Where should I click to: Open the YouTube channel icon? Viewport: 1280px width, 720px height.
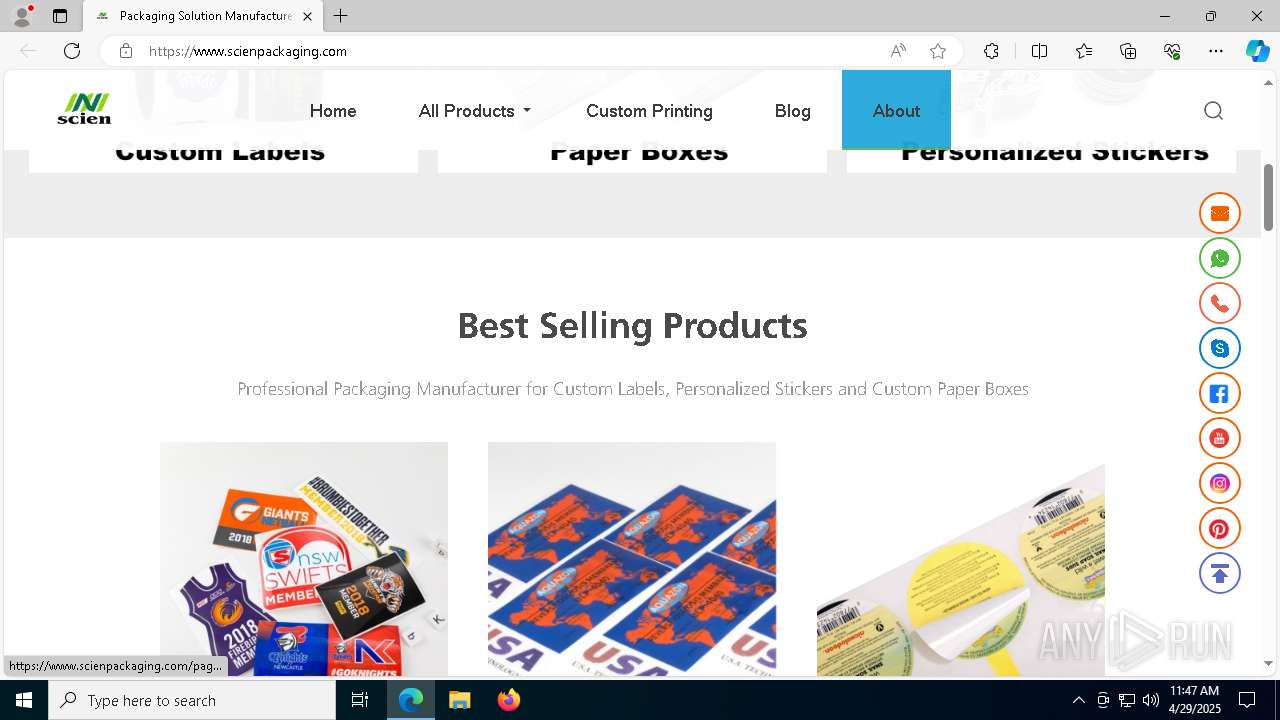click(x=1220, y=438)
